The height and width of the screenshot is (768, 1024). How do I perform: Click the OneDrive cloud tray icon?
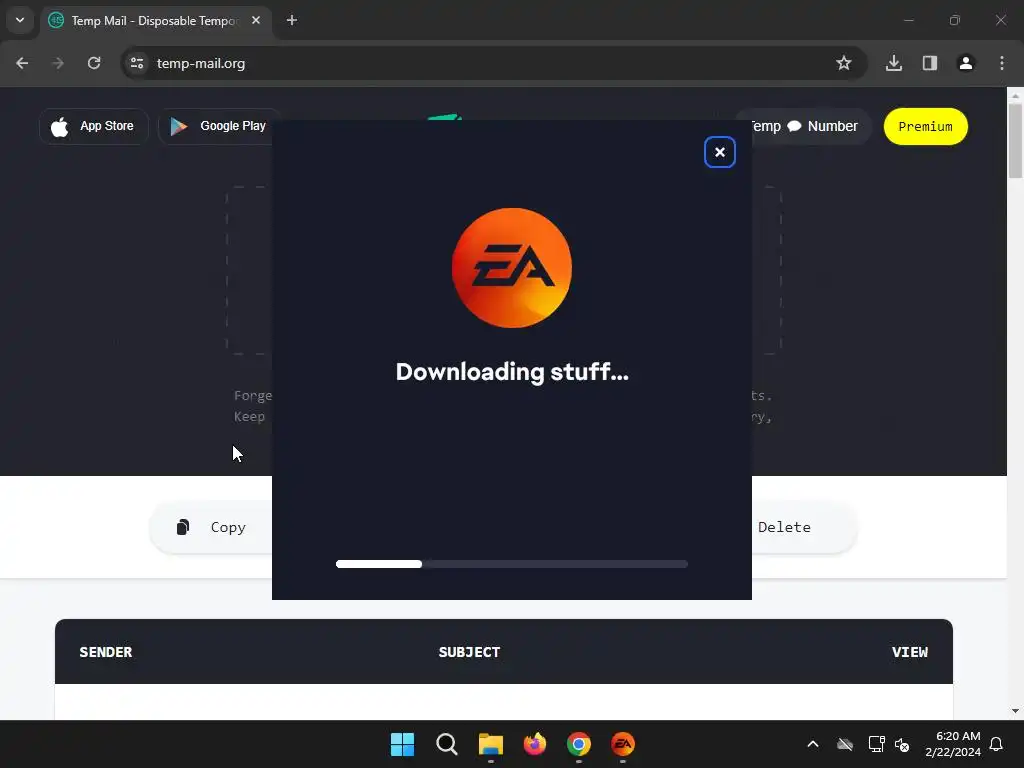click(x=845, y=744)
